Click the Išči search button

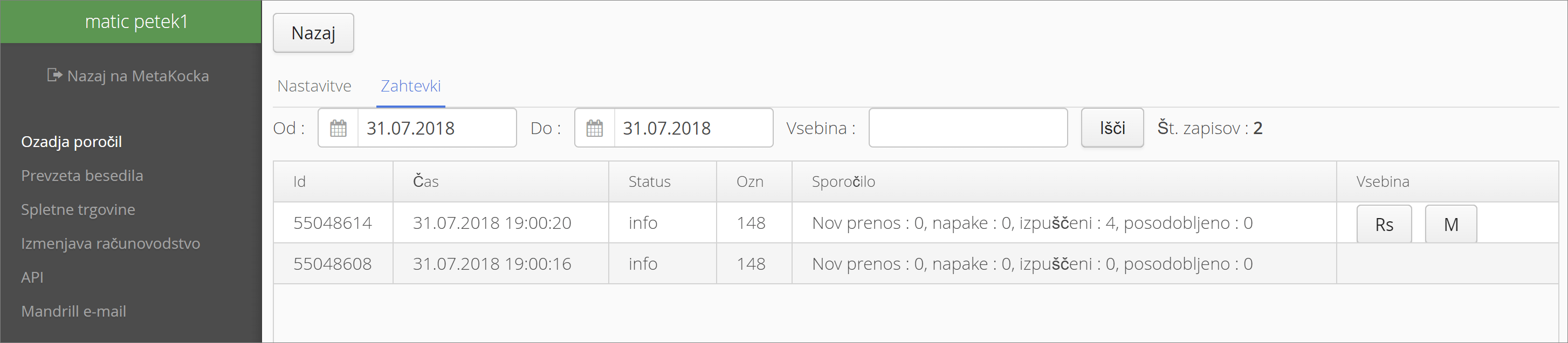coord(1112,128)
